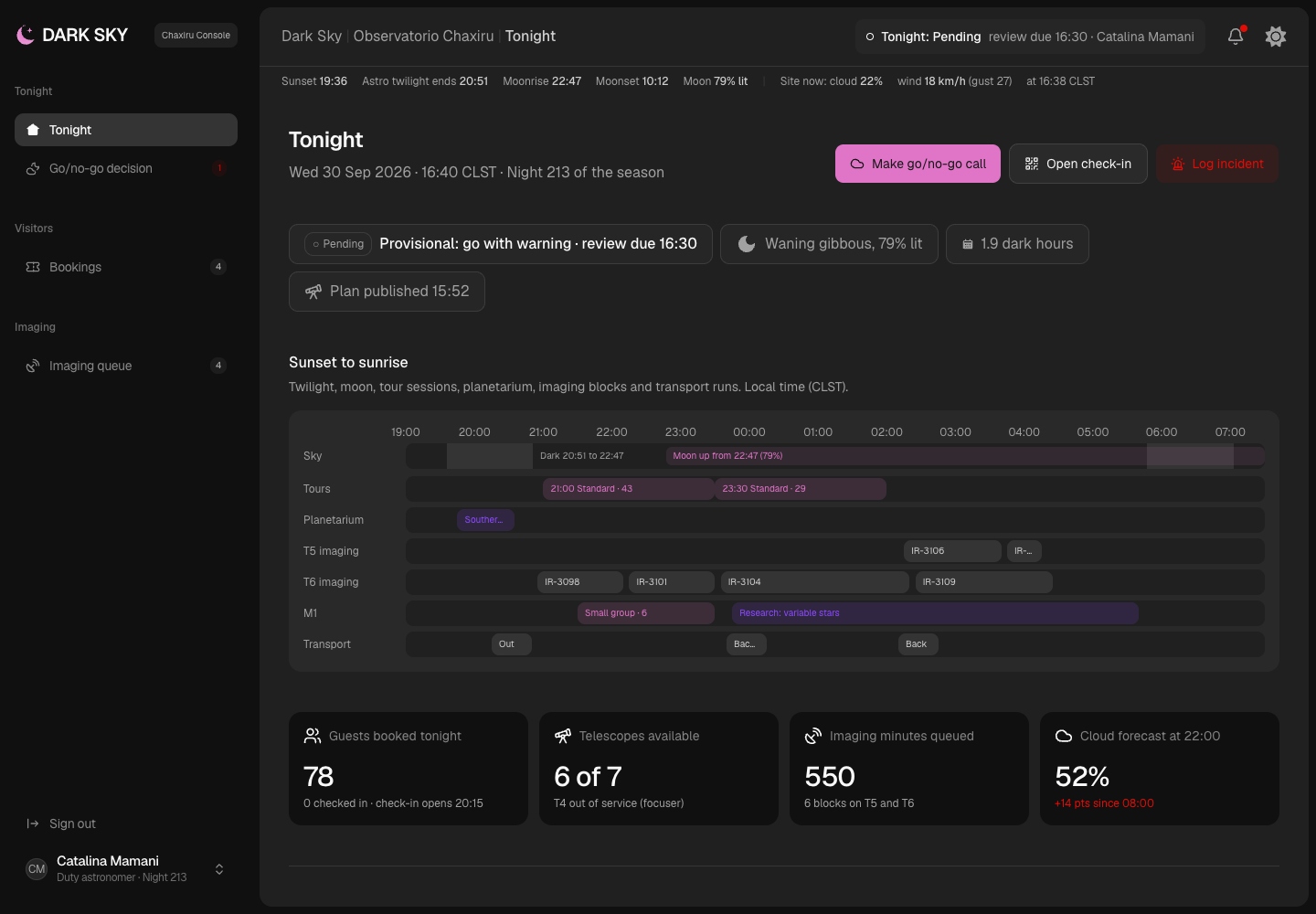Click the telescope icon on Plan published chip
This screenshot has width=1316, height=914.
coord(313,292)
